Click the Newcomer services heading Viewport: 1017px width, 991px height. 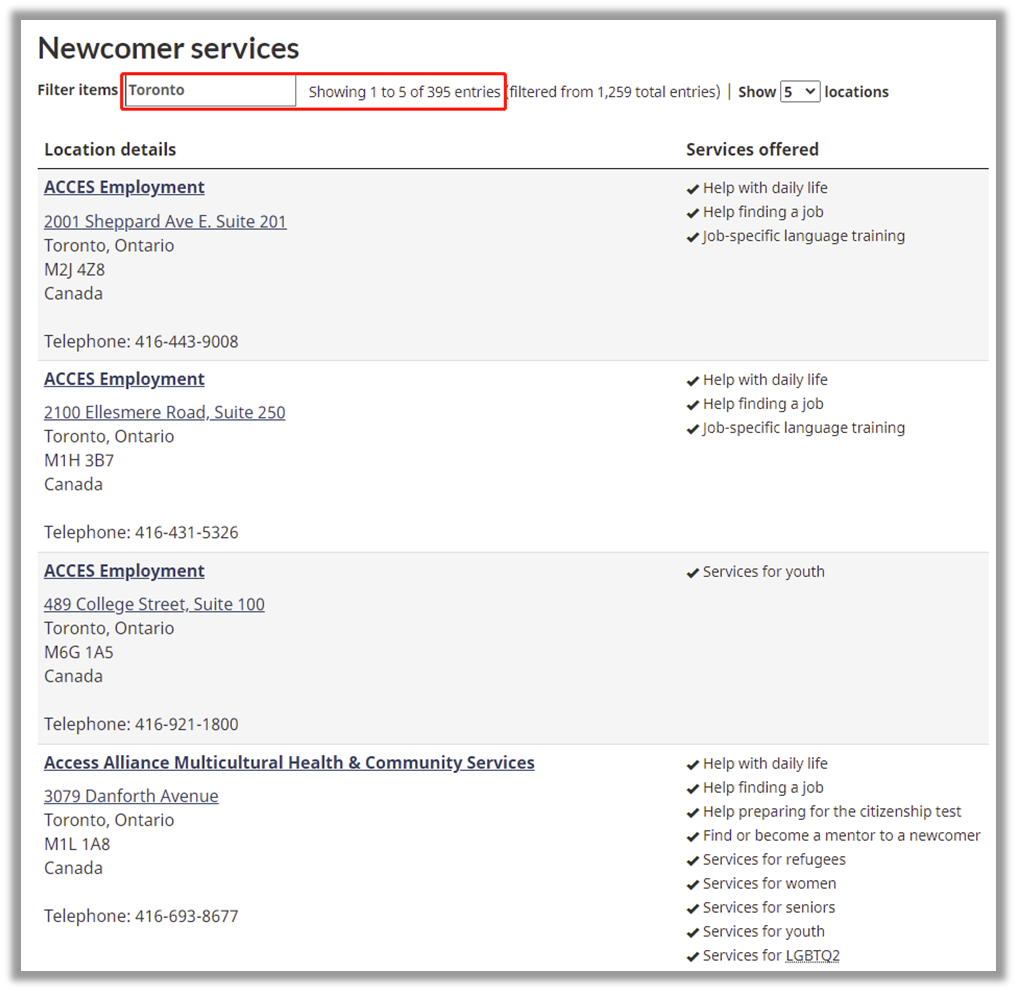point(168,48)
